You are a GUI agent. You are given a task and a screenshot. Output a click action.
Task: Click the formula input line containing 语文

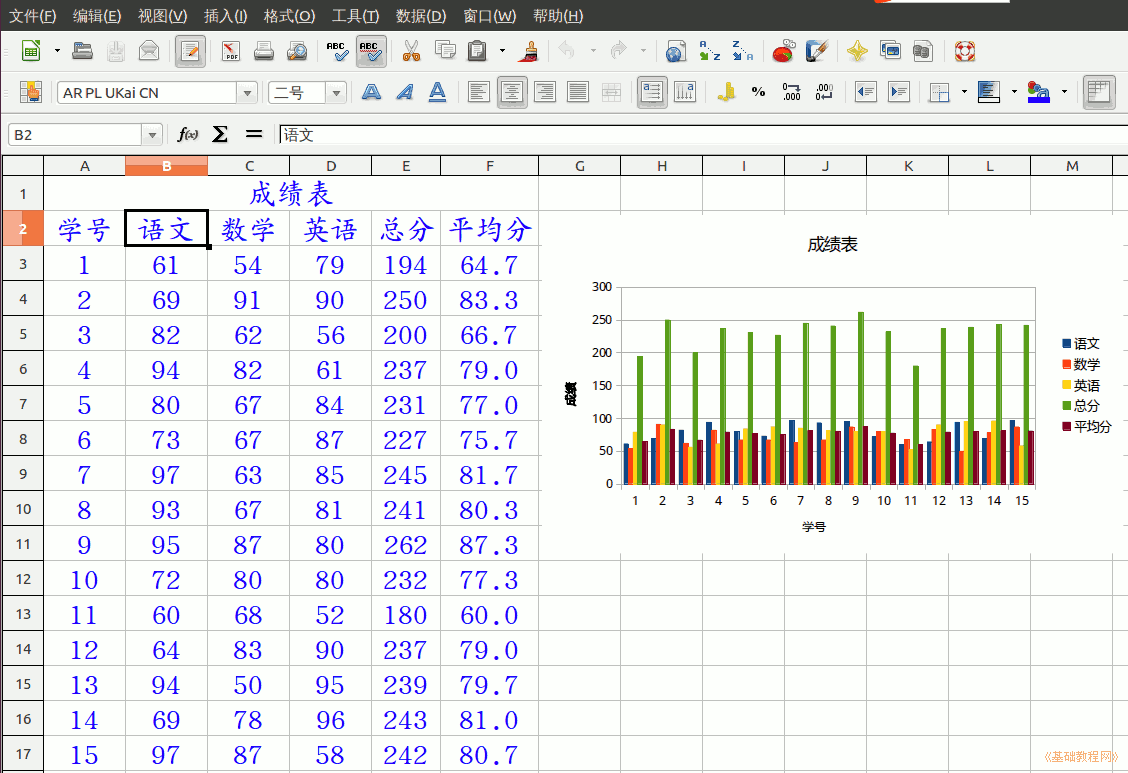coord(703,134)
